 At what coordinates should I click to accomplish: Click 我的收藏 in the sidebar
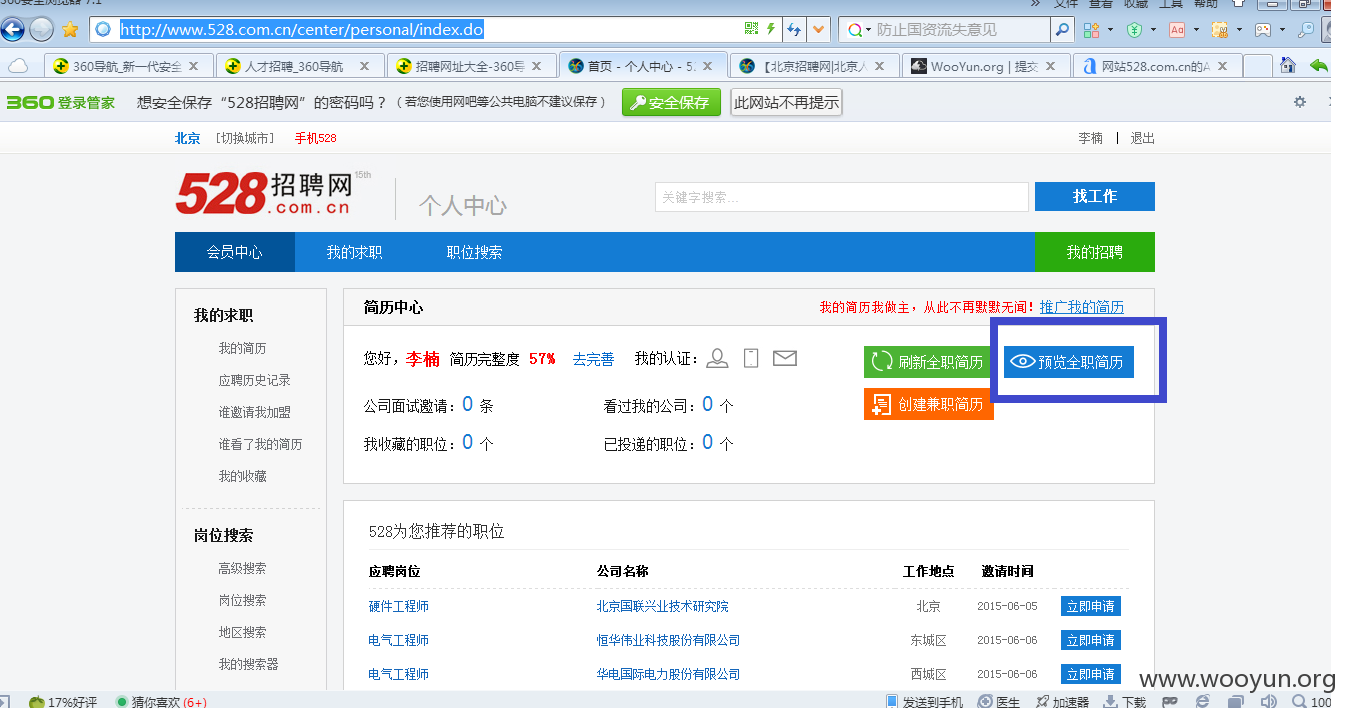[243, 477]
